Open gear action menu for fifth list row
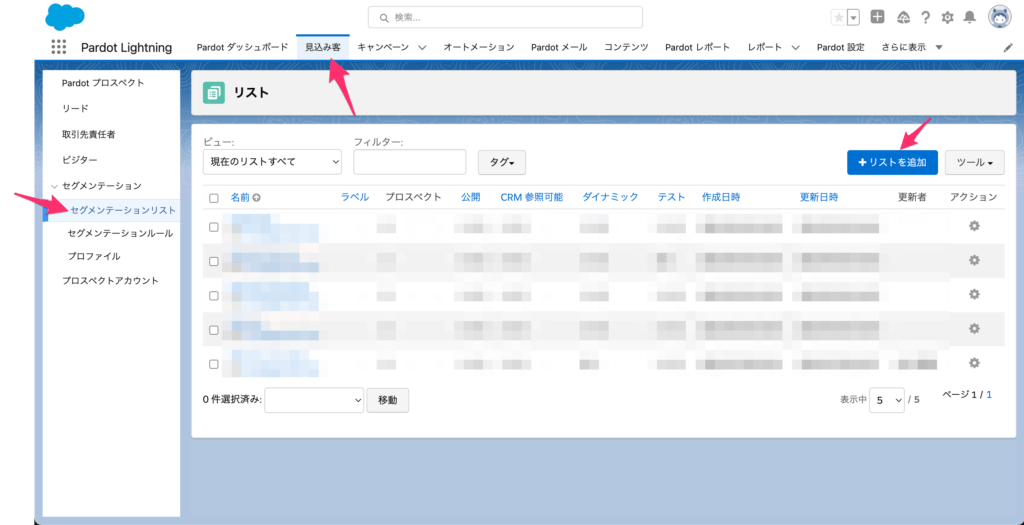1024x525 pixels. click(974, 362)
